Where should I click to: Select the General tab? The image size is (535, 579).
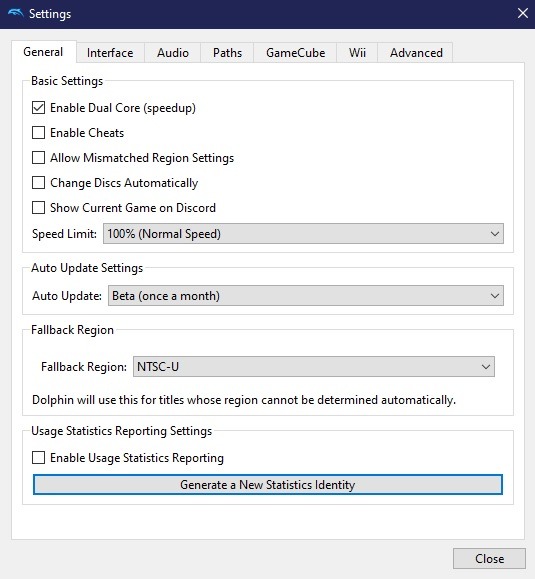44,52
